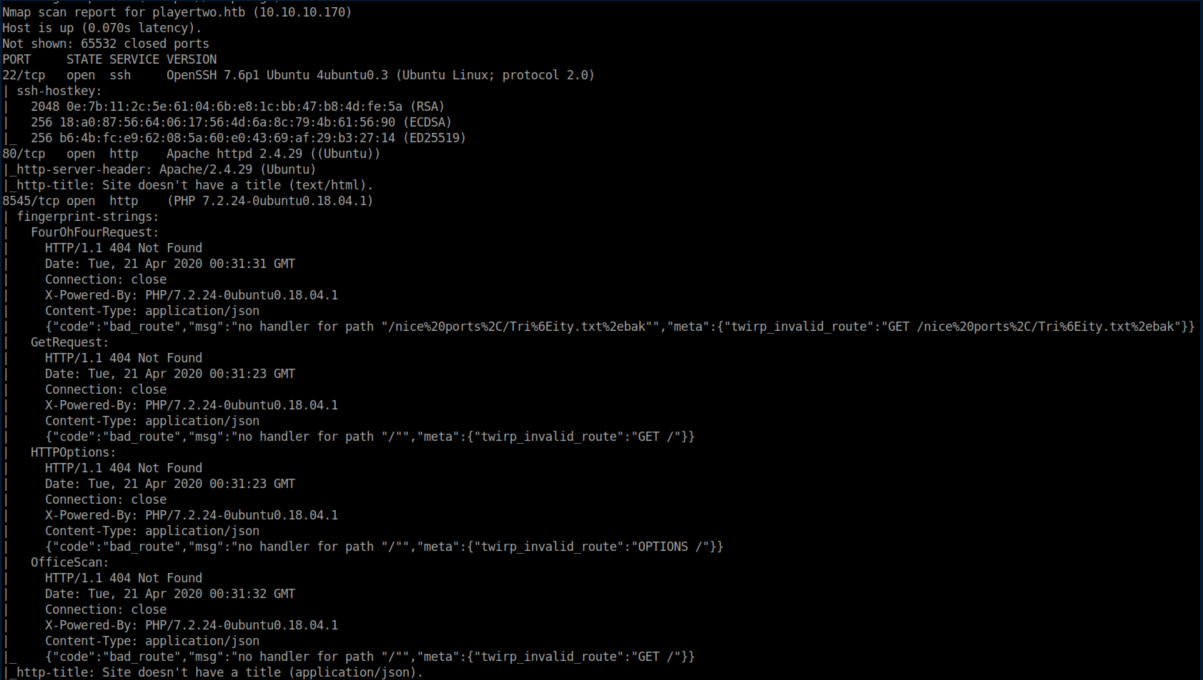
Task: Click the FourOhFourRequest section label
Action: point(94,232)
